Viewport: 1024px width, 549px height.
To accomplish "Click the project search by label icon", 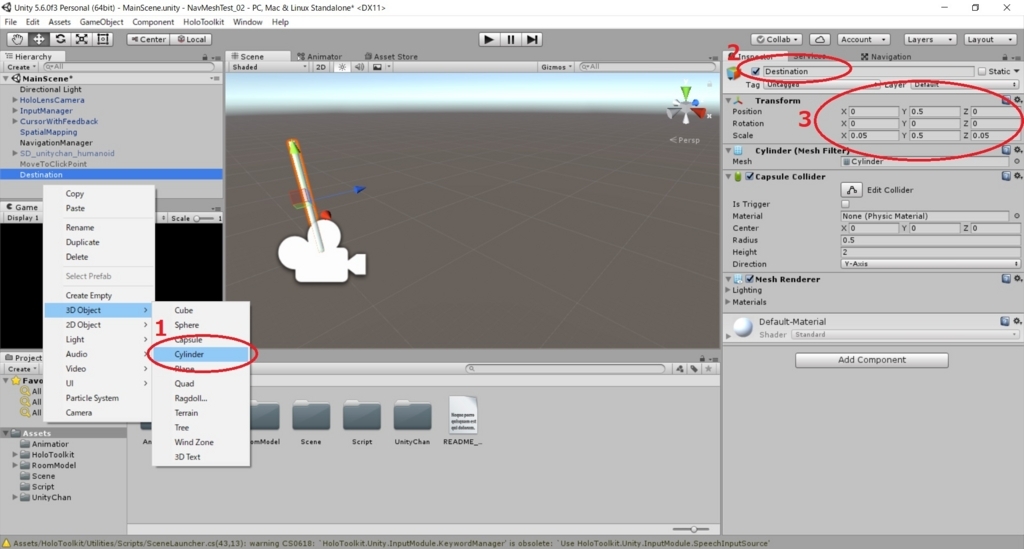I will 694,369.
